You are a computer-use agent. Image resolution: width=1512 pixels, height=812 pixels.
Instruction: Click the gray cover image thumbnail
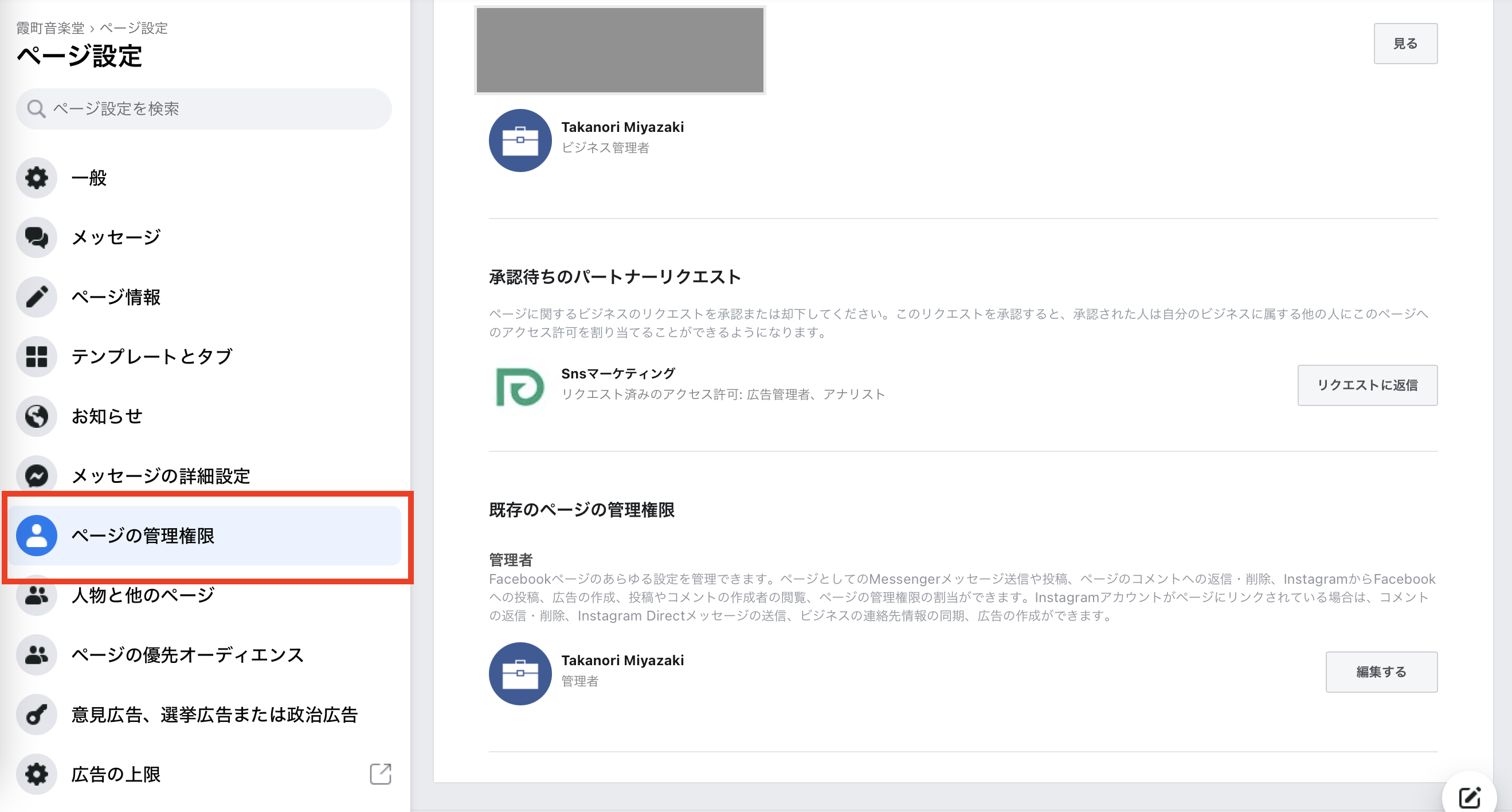point(620,50)
